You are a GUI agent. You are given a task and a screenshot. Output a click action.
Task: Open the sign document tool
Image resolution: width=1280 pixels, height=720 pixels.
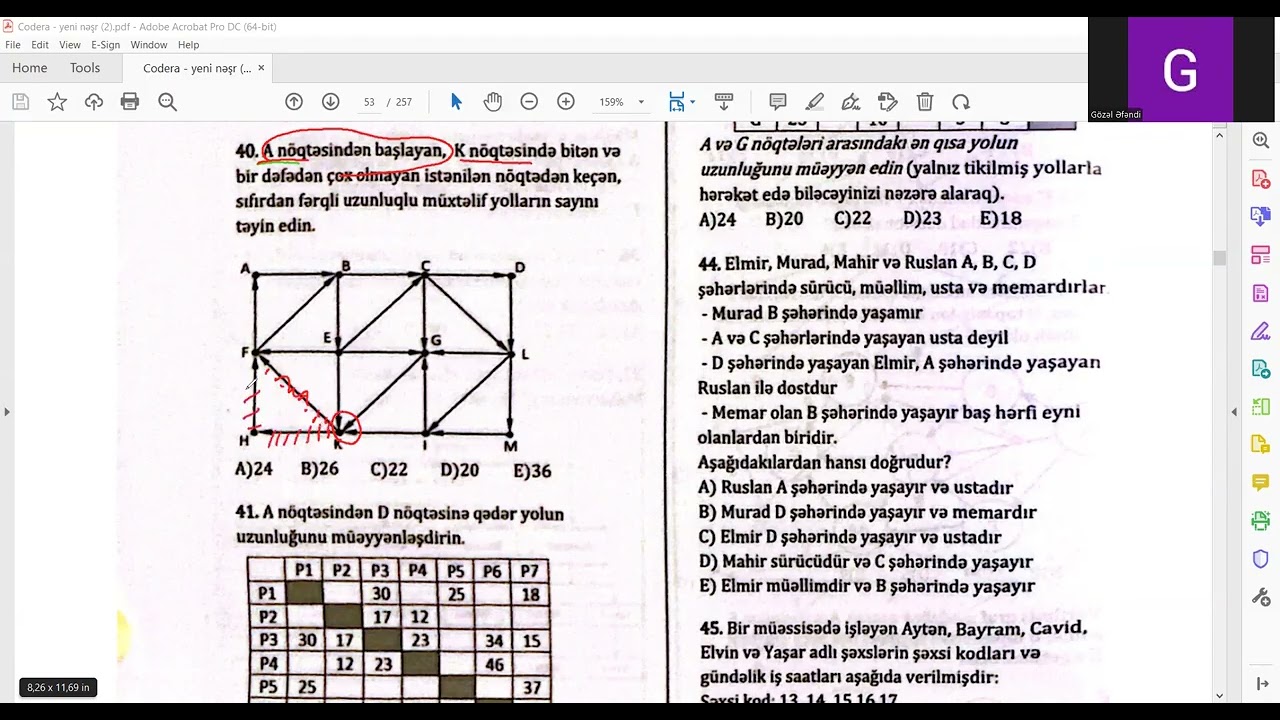click(x=851, y=101)
